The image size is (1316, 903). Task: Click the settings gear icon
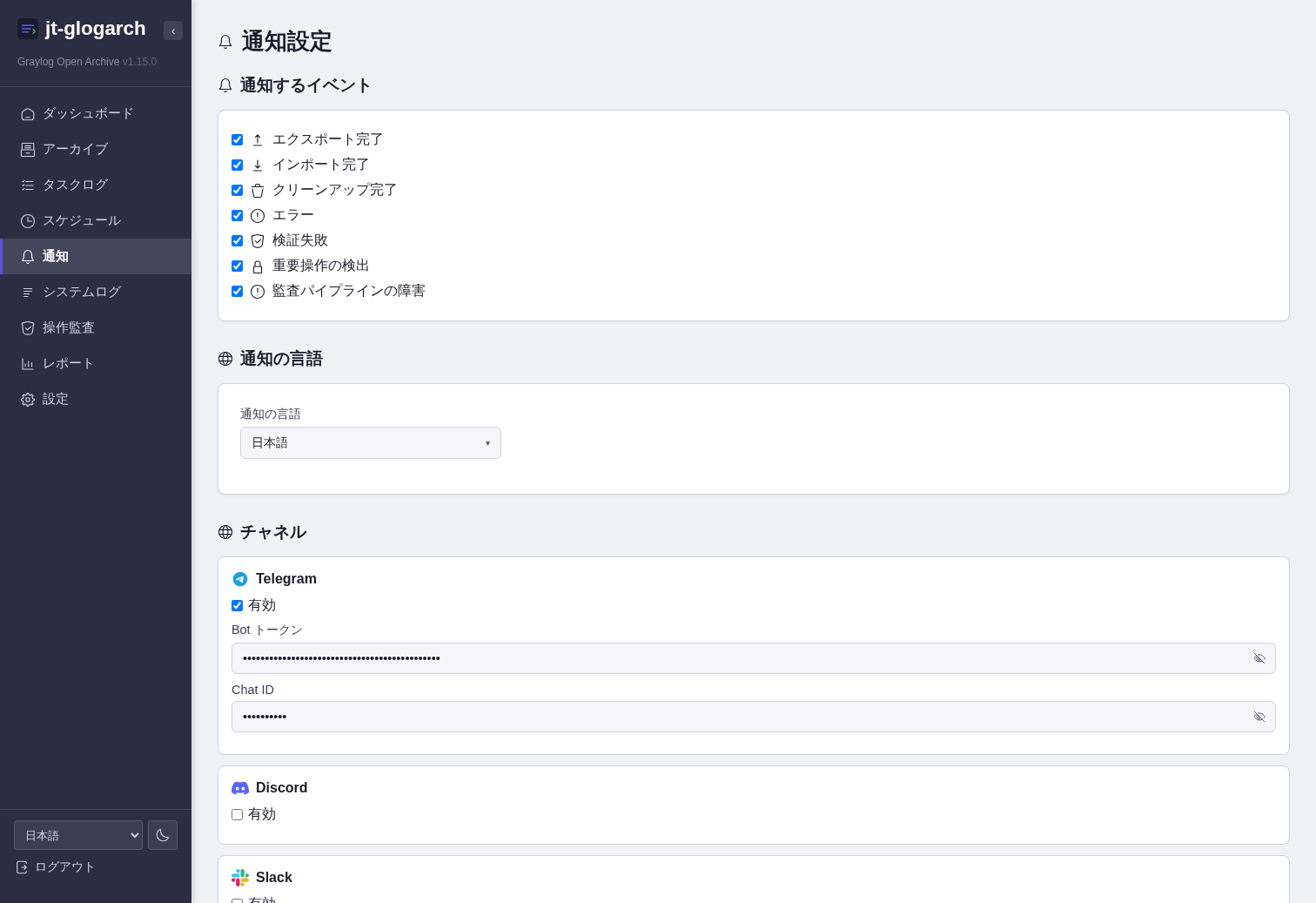28,400
